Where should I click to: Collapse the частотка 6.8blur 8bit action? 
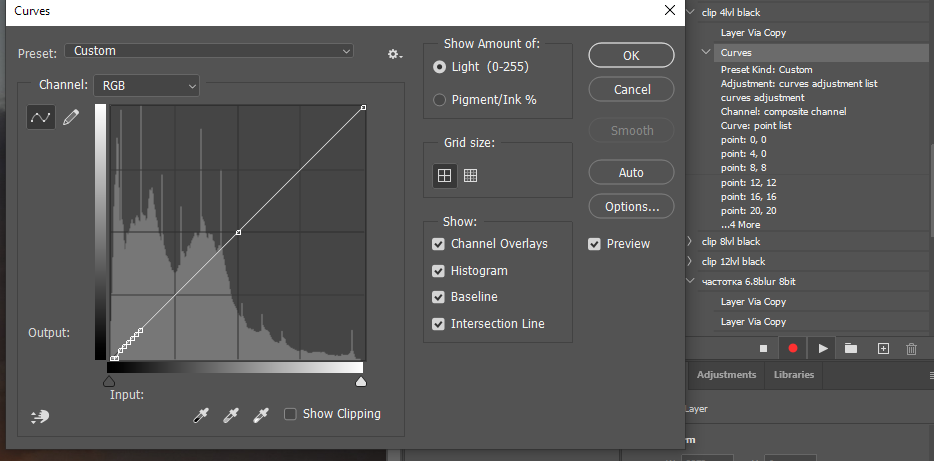click(x=690, y=281)
